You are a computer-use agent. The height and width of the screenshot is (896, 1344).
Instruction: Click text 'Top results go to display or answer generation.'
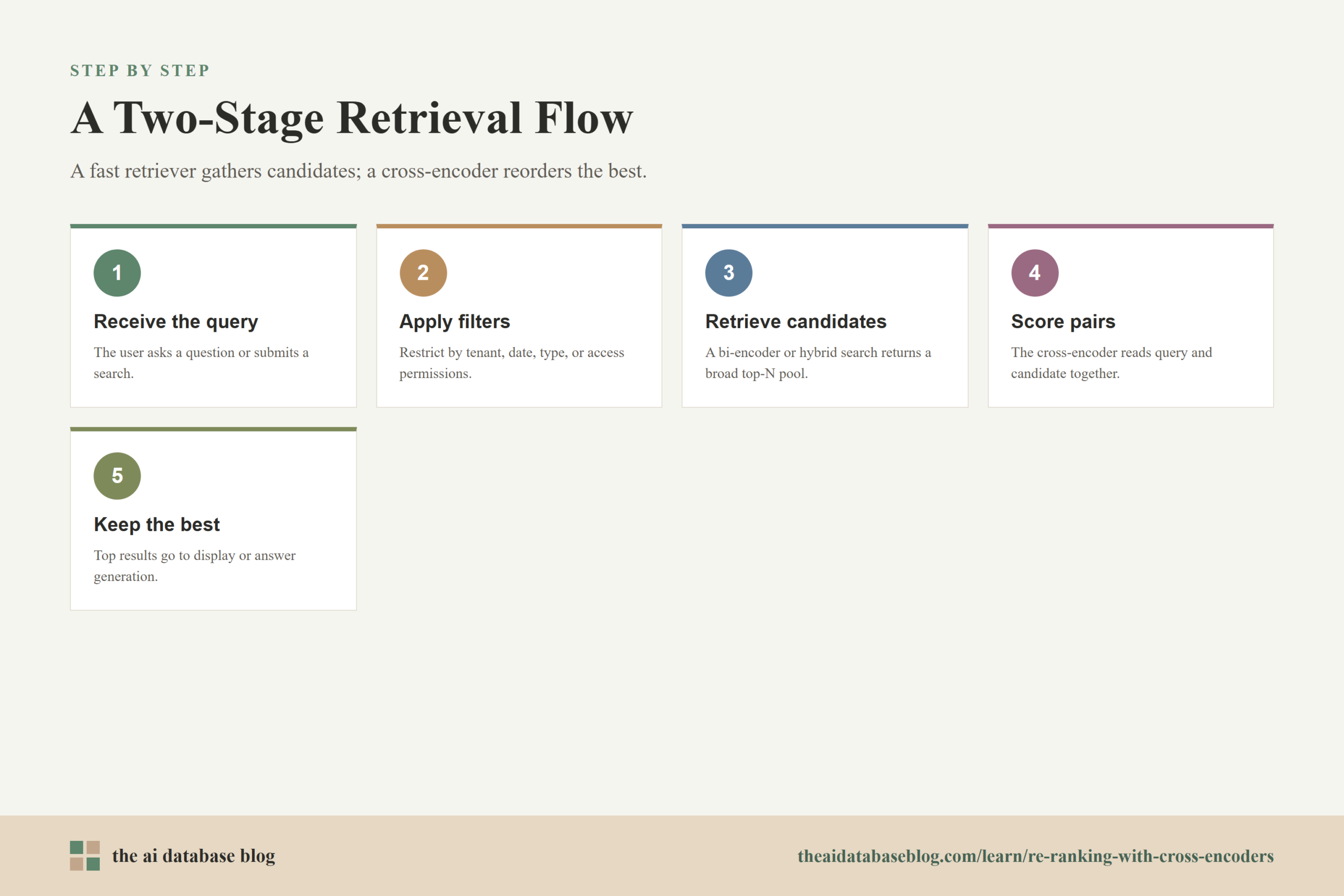tap(195, 566)
